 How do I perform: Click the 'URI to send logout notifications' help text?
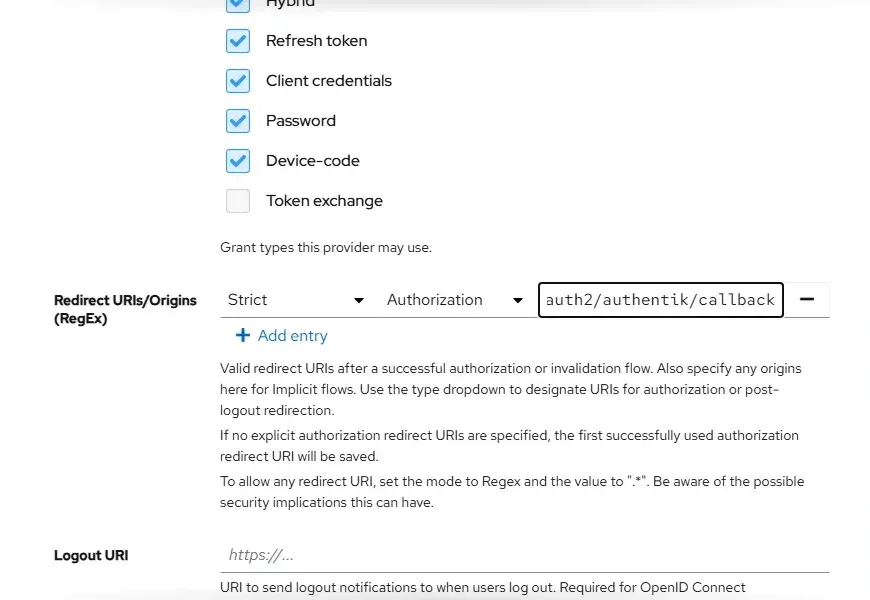tap(483, 588)
